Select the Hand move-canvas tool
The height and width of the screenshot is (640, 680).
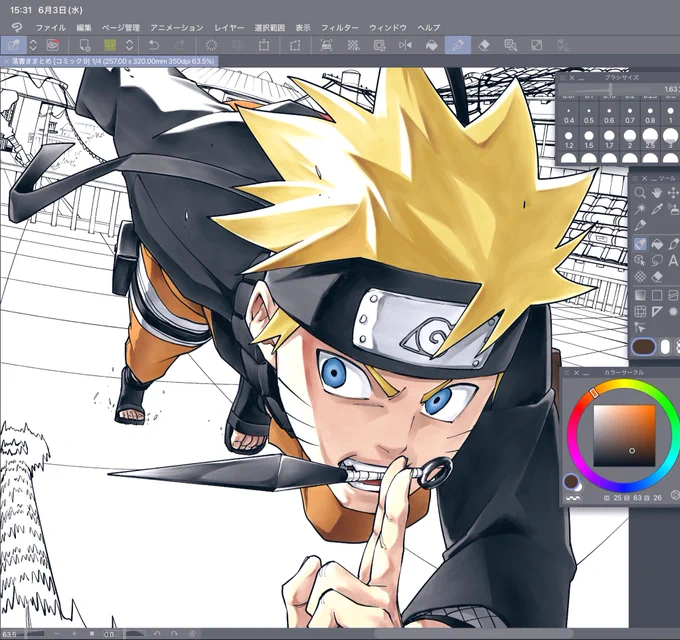657,193
